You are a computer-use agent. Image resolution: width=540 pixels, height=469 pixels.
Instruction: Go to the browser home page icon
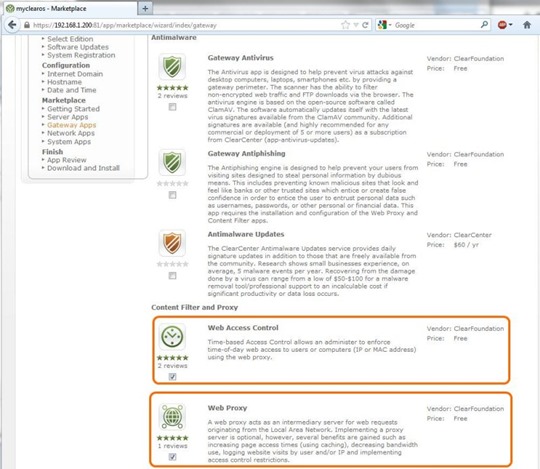pos(527,25)
